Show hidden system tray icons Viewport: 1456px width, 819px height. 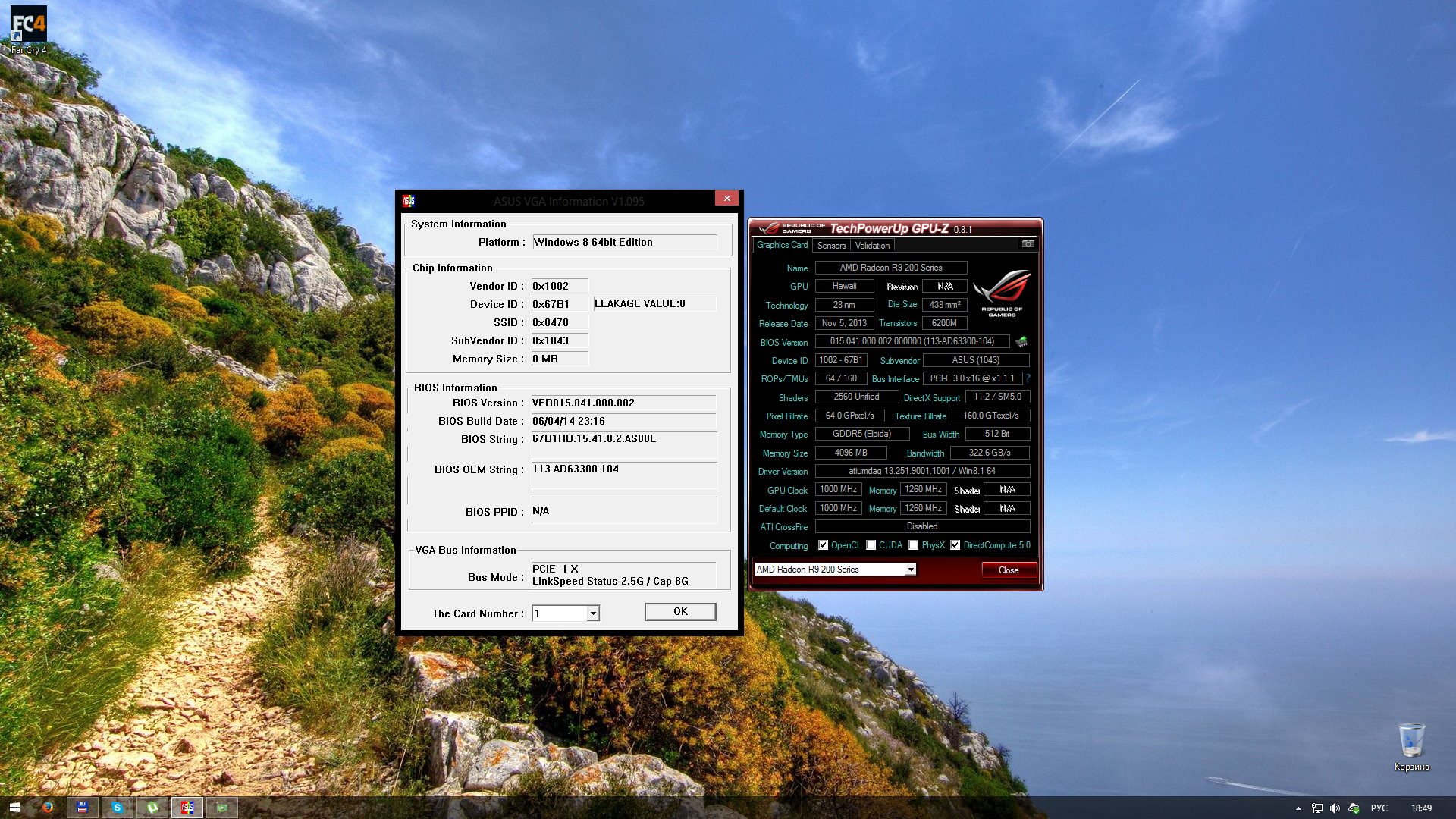coord(1298,808)
